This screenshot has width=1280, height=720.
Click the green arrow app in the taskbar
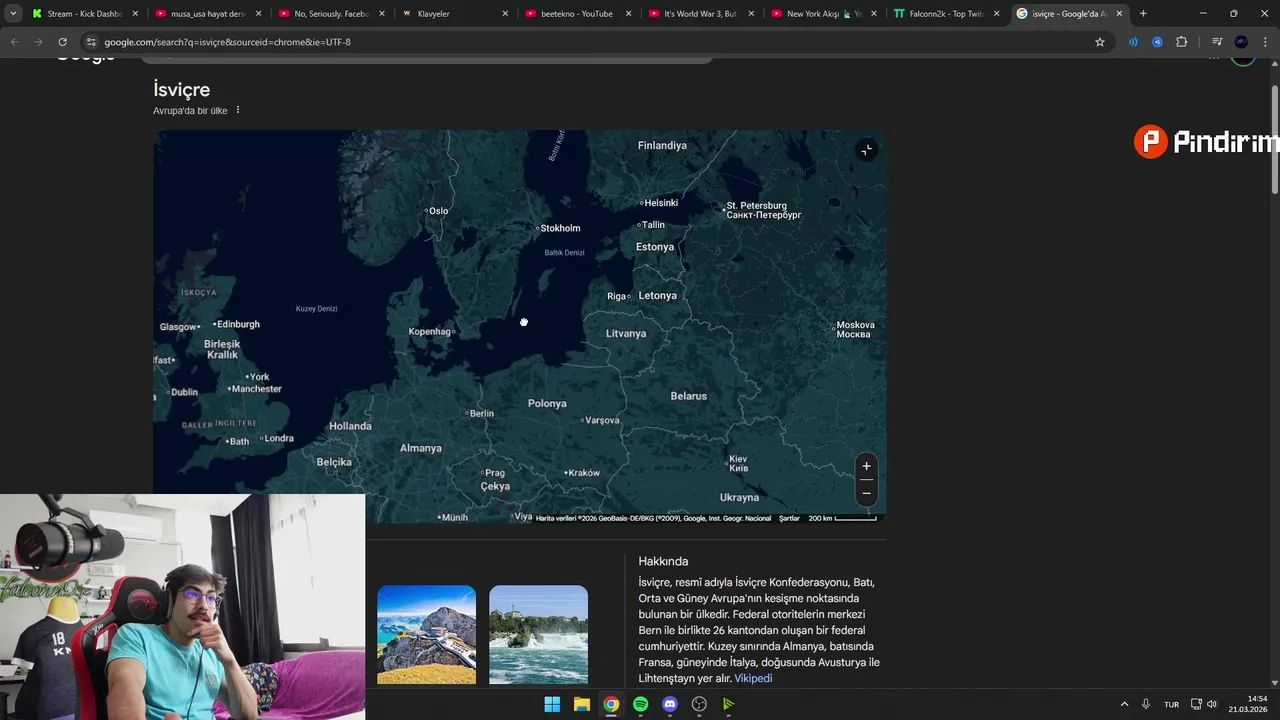pyautogui.click(x=729, y=704)
